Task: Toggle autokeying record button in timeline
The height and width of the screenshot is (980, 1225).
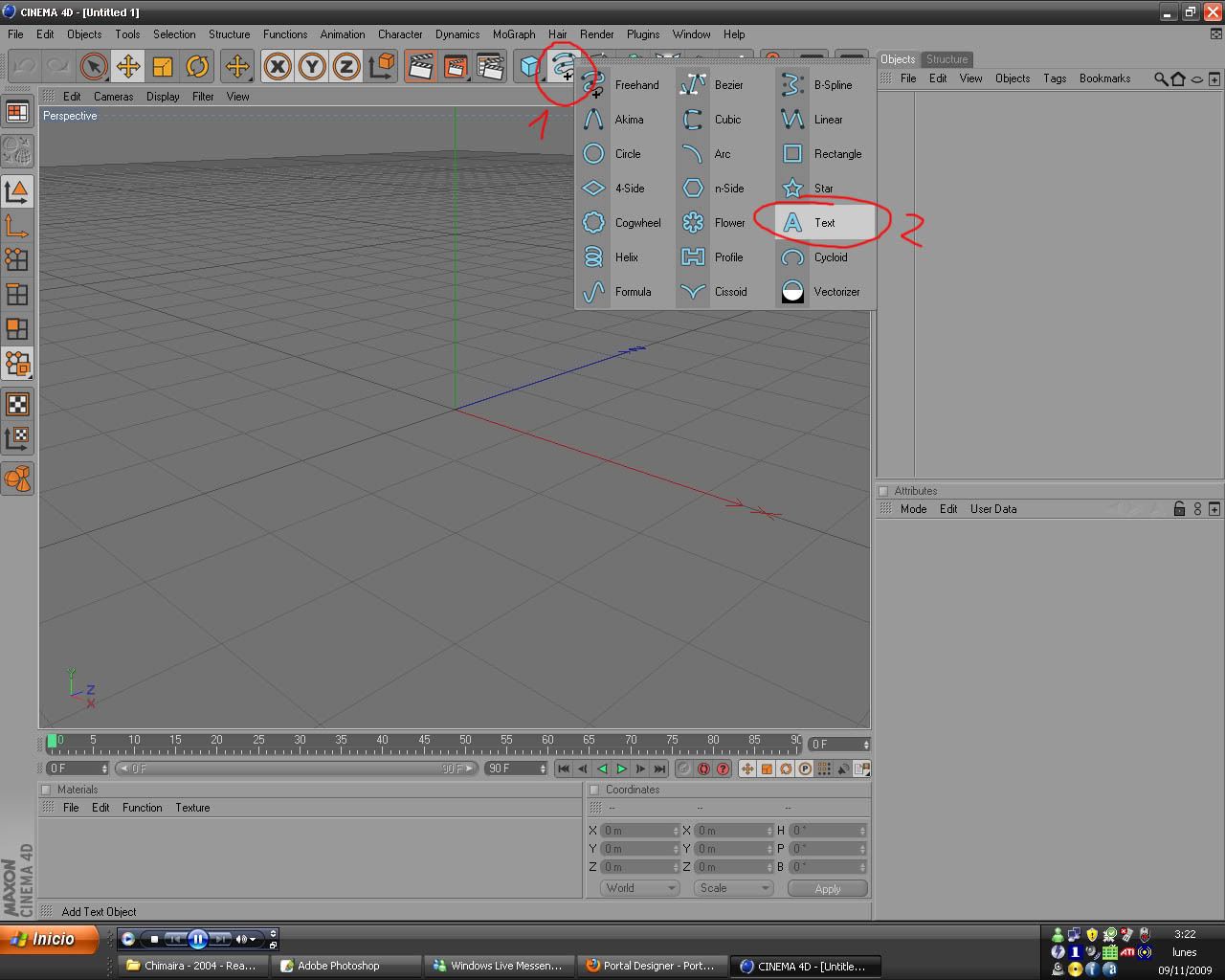Action: tap(703, 768)
